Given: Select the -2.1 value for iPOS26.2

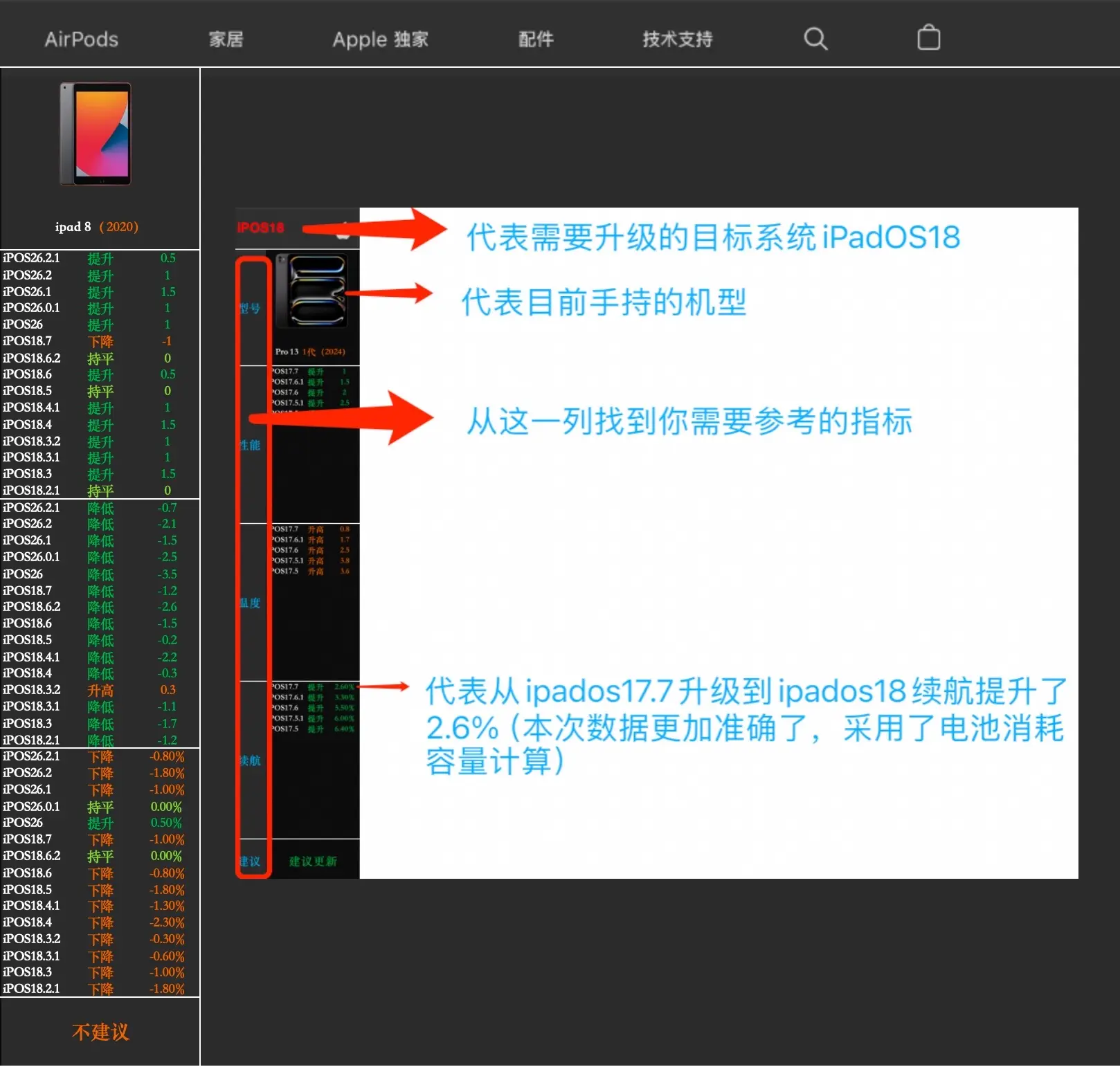Looking at the screenshot, I should click(x=167, y=524).
